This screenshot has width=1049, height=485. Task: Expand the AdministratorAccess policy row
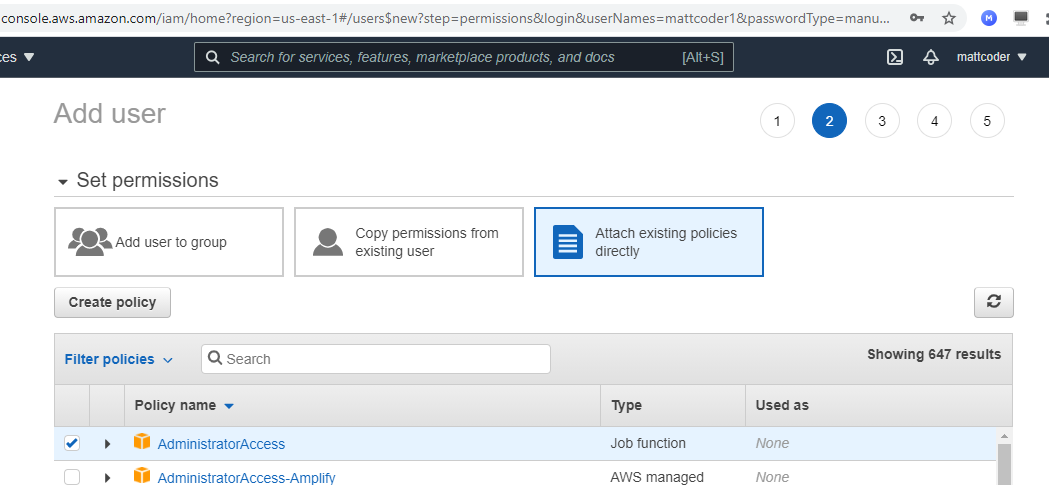pos(107,444)
